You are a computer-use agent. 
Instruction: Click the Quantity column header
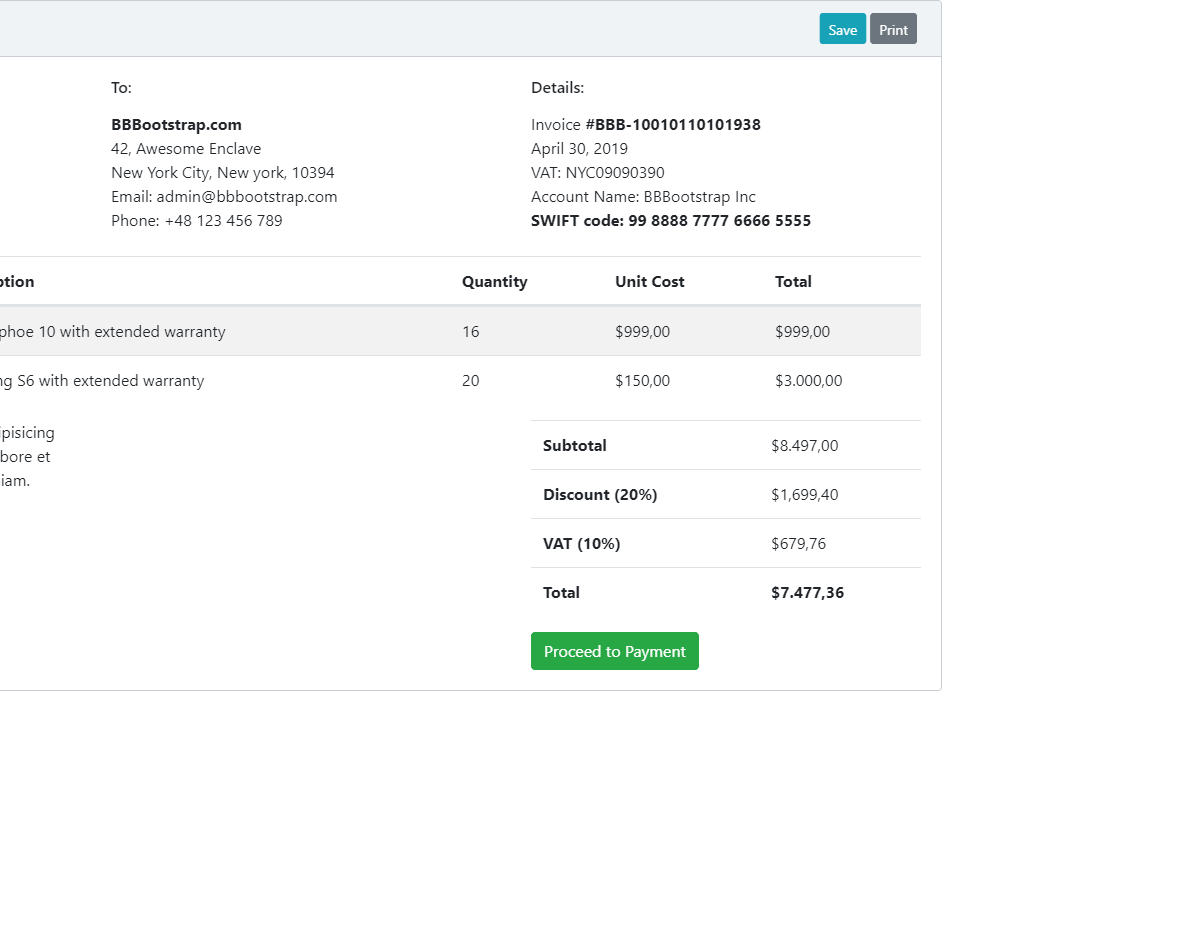coord(494,282)
